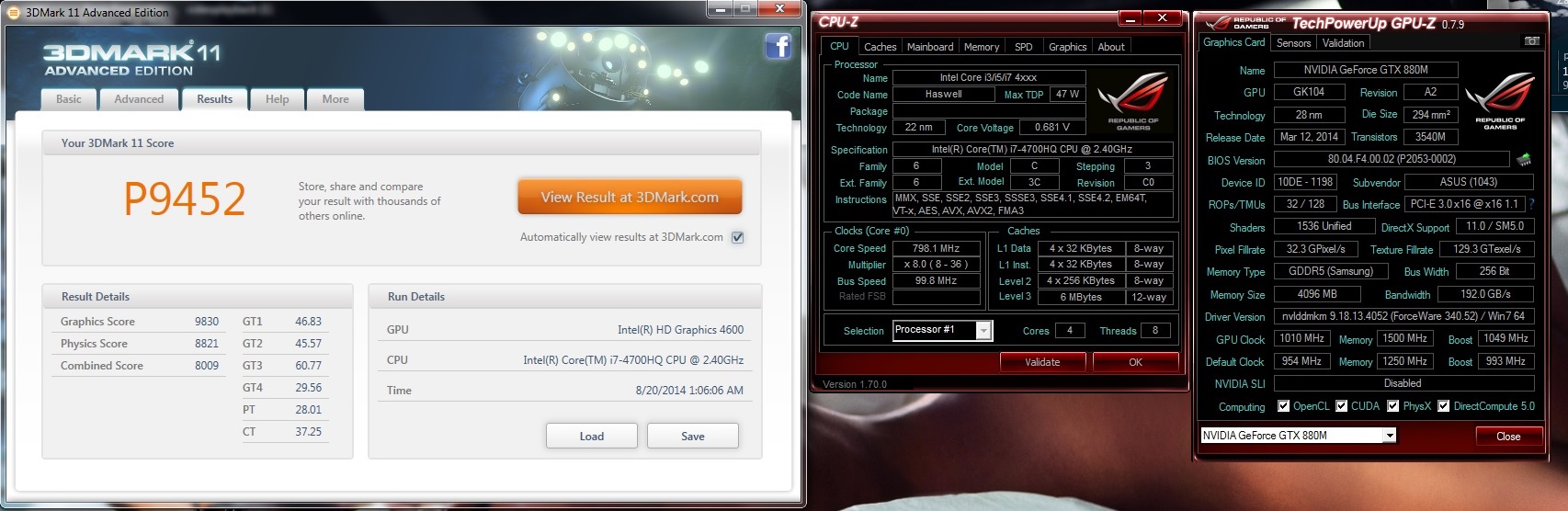Image resolution: width=1568 pixels, height=511 pixels.
Task: Click the Memory Type field GDDR5 (Samsung)
Action: 1331,271
